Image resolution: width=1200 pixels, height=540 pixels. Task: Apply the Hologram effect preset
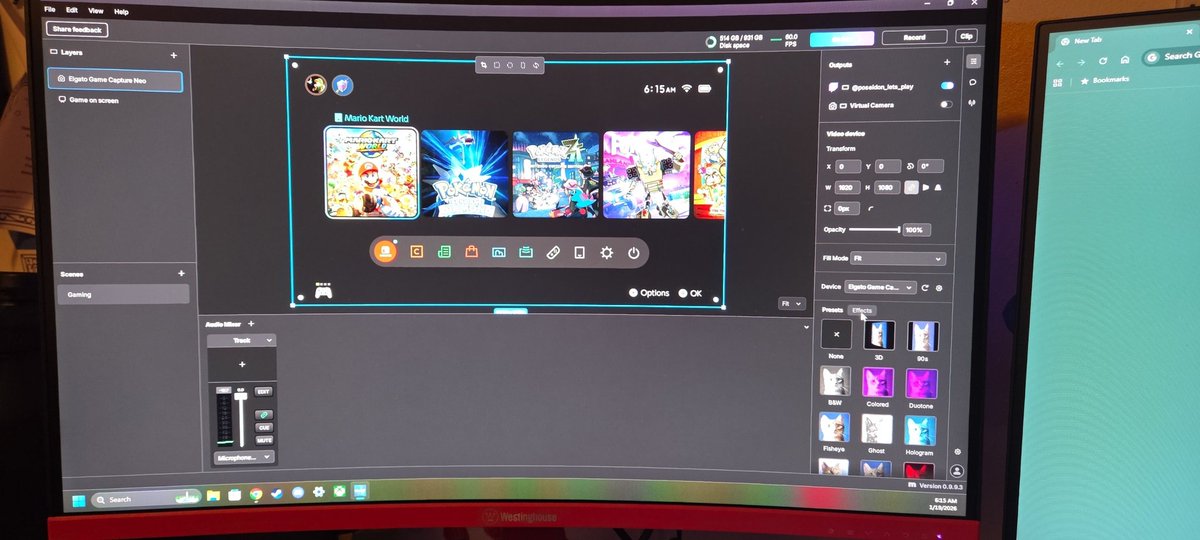pyautogui.click(x=920, y=433)
